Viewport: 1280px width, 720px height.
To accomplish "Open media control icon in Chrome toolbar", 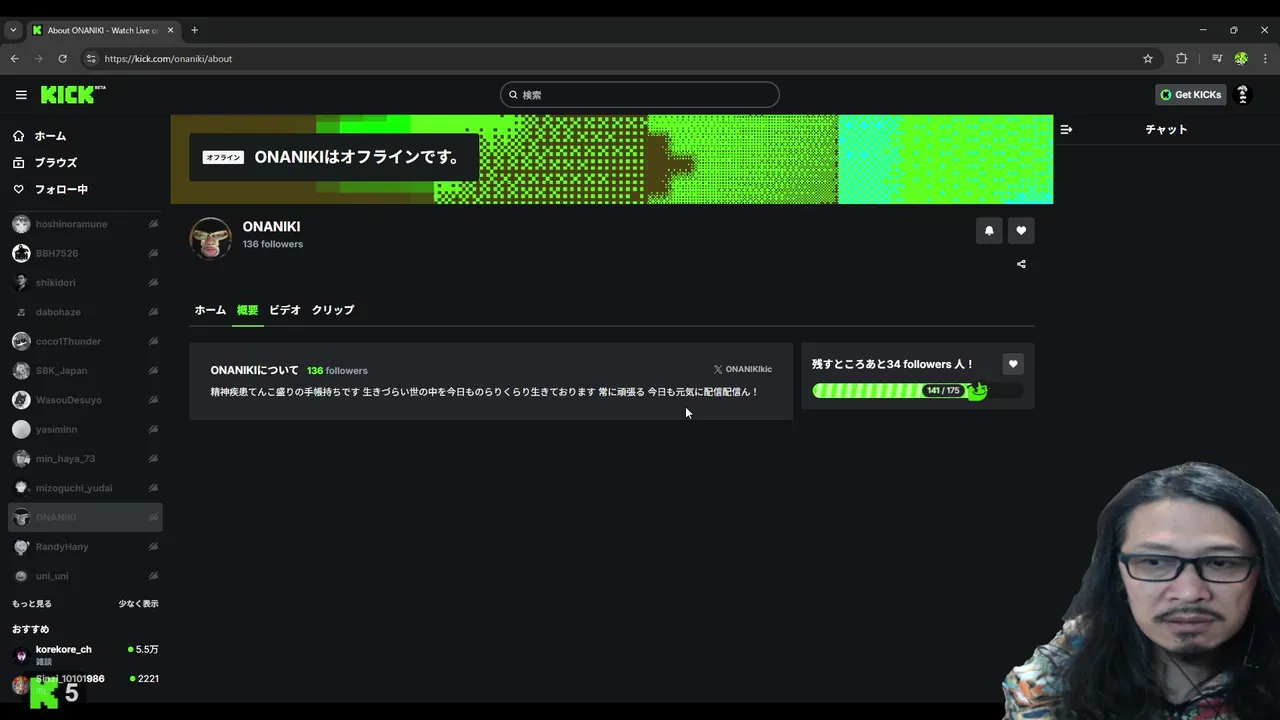I will point(1217,59).
